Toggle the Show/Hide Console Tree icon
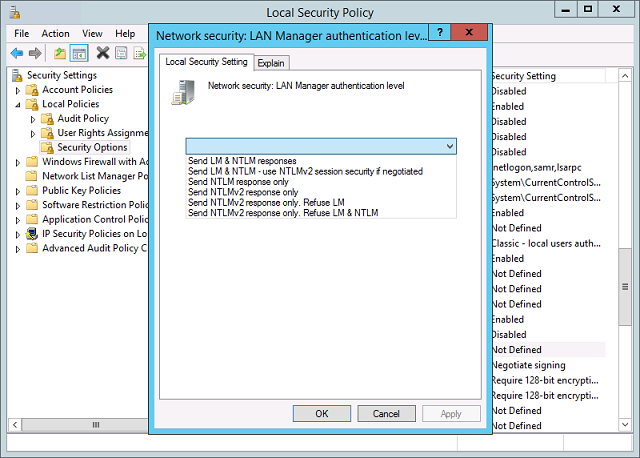The height and width of the screenshot is (458, 640). (79, 52)
